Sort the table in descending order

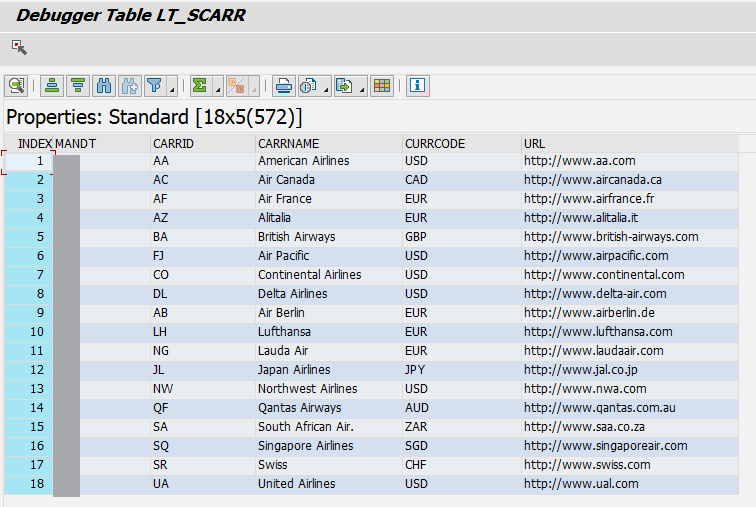tap(78, 86)
